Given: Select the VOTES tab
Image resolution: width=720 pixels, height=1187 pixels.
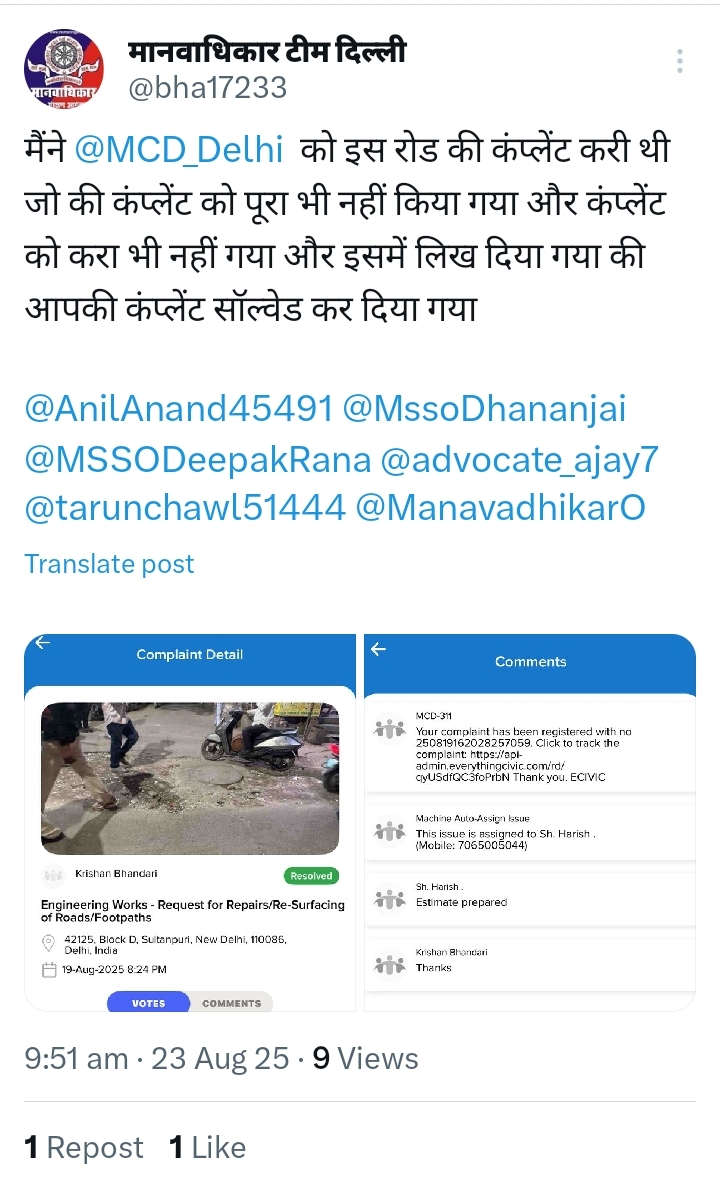Looking at the screenshot, I should (x=148, y=1002).
